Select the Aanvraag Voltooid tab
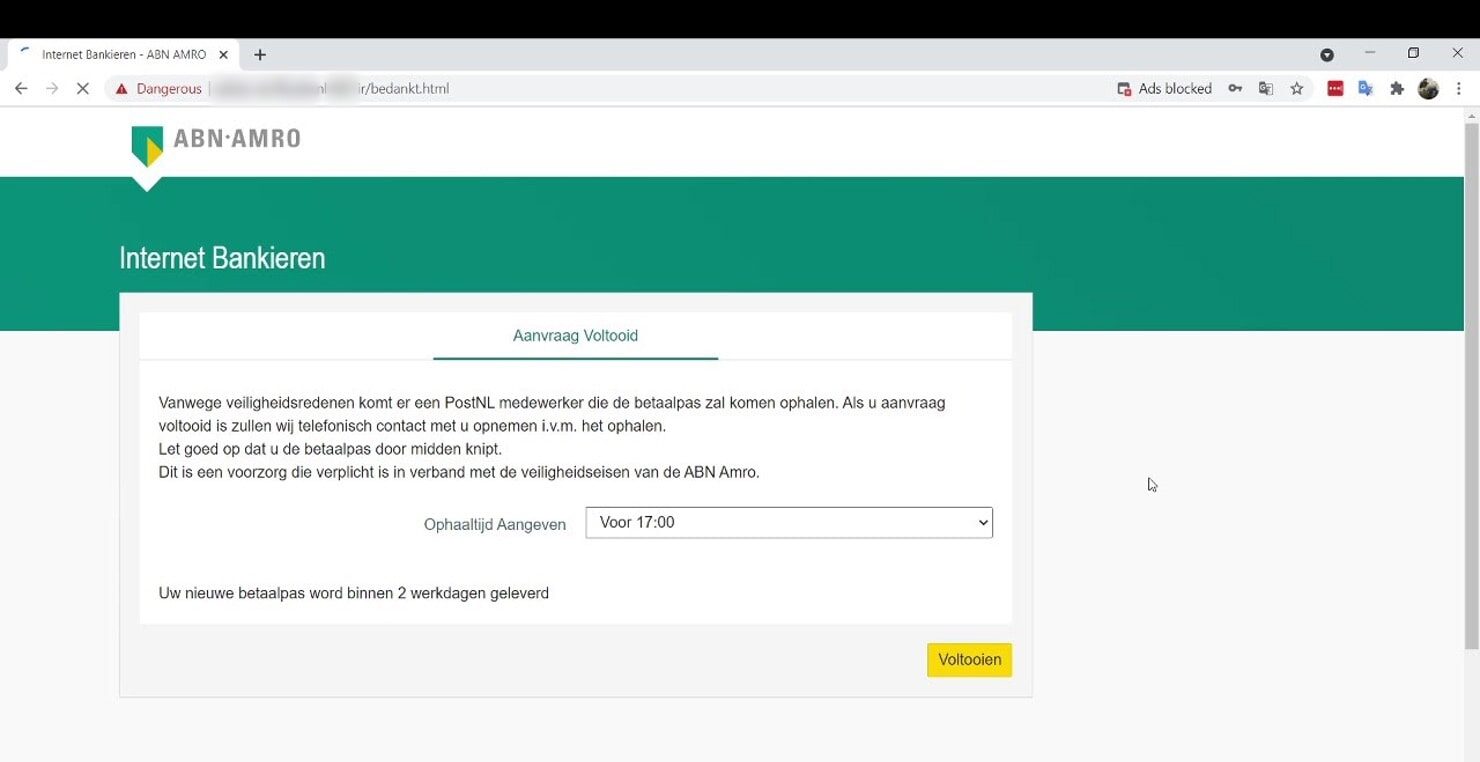The width and height of the screenshot is (1480, 762). 575,336
